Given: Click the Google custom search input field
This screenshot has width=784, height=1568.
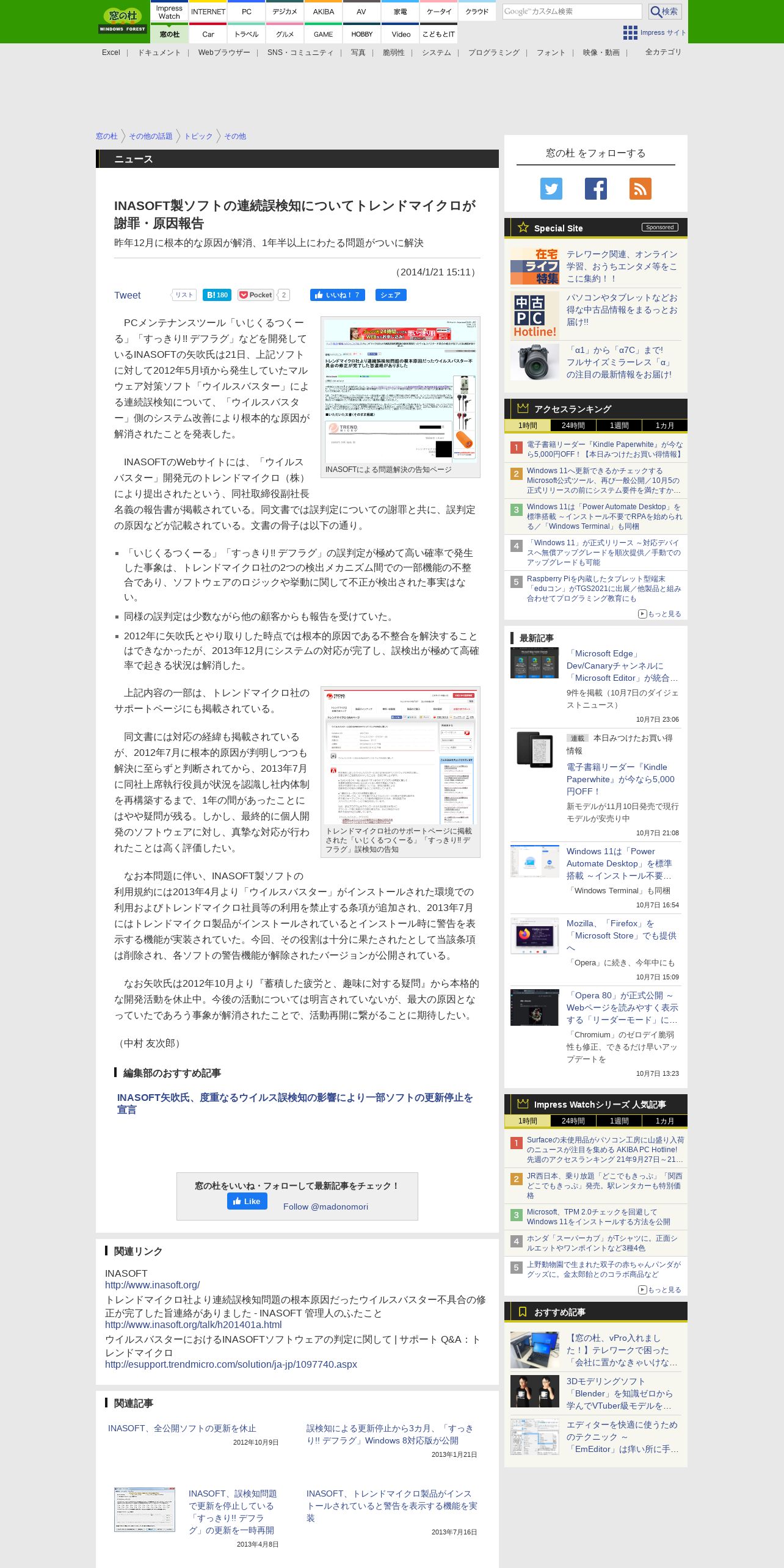Looking at the screenshot, I should 572,12.
